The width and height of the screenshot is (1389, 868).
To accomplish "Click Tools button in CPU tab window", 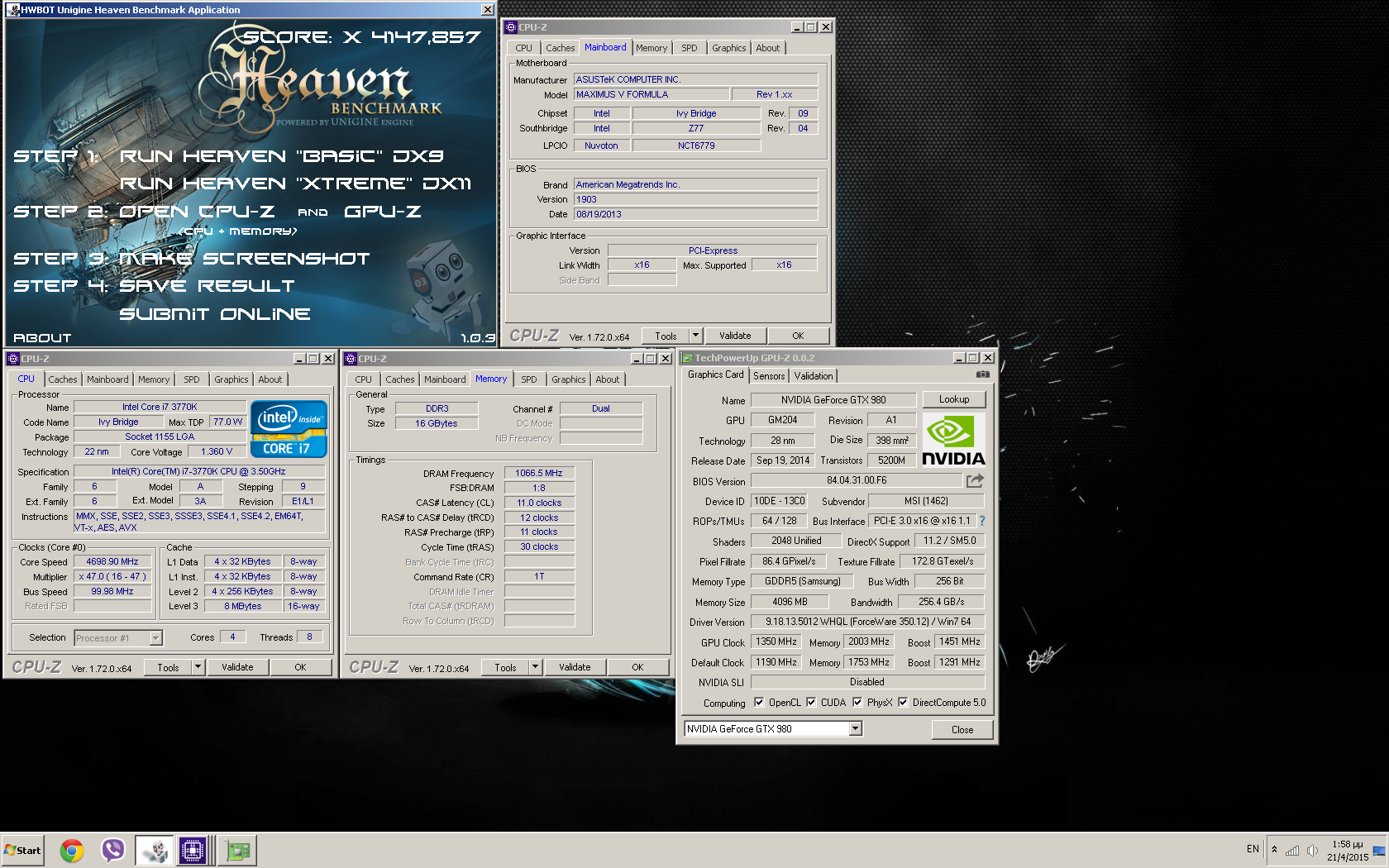I will pyautogui.click(x=168, y=667).
